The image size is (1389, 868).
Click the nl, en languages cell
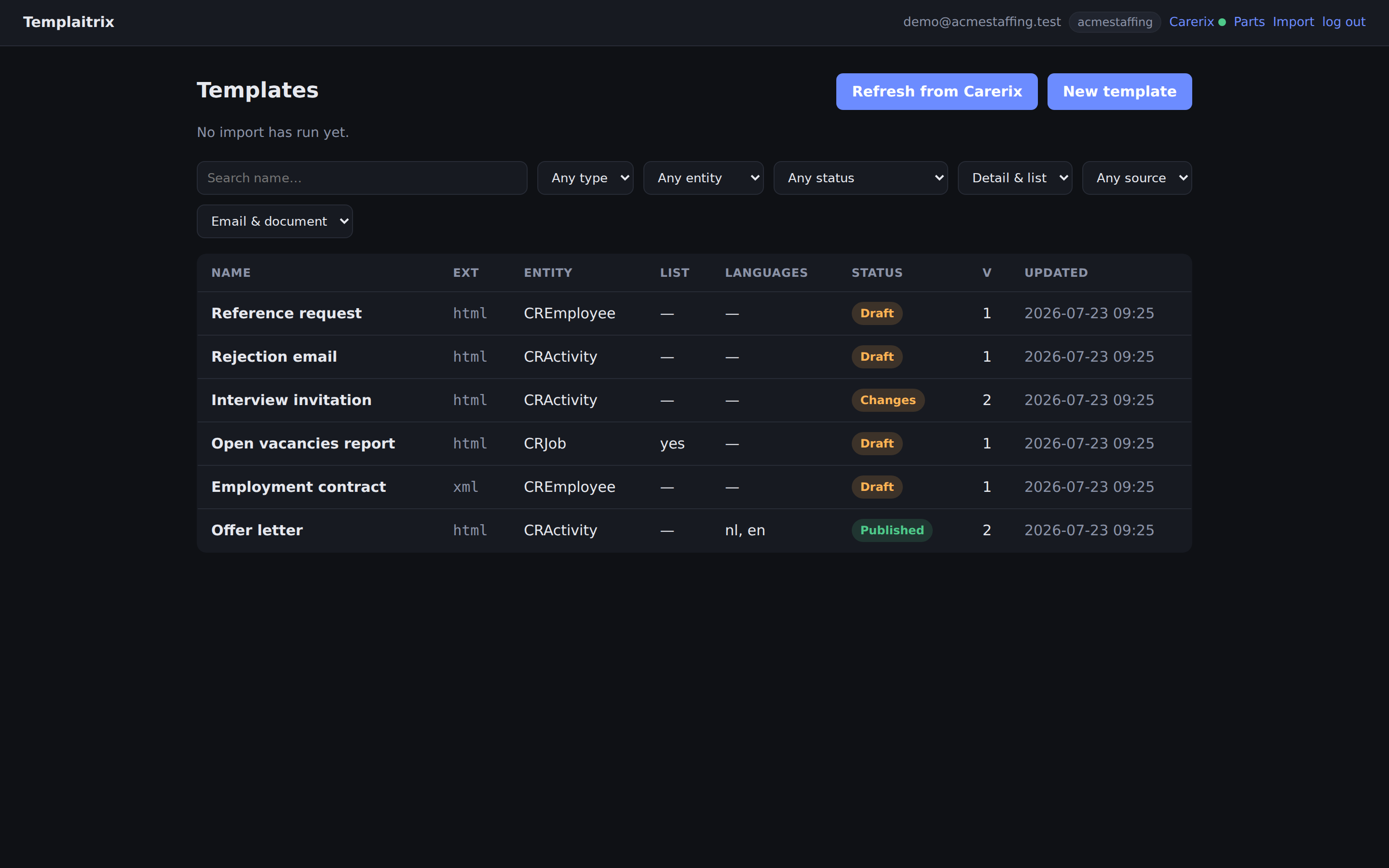point(745,530)
